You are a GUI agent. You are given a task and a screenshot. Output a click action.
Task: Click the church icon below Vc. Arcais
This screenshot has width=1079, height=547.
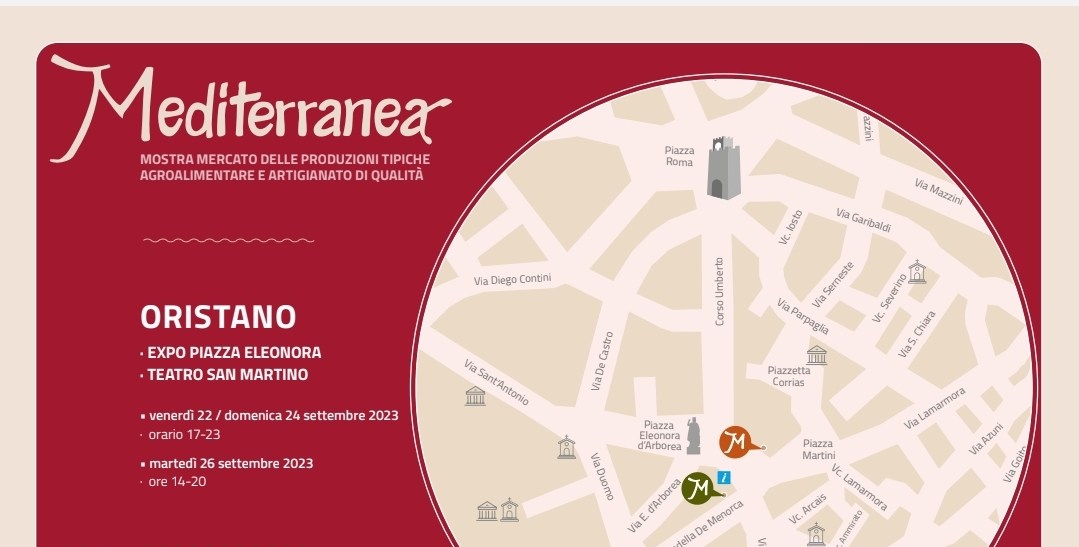pyautogui.click(x=816, y=534)
